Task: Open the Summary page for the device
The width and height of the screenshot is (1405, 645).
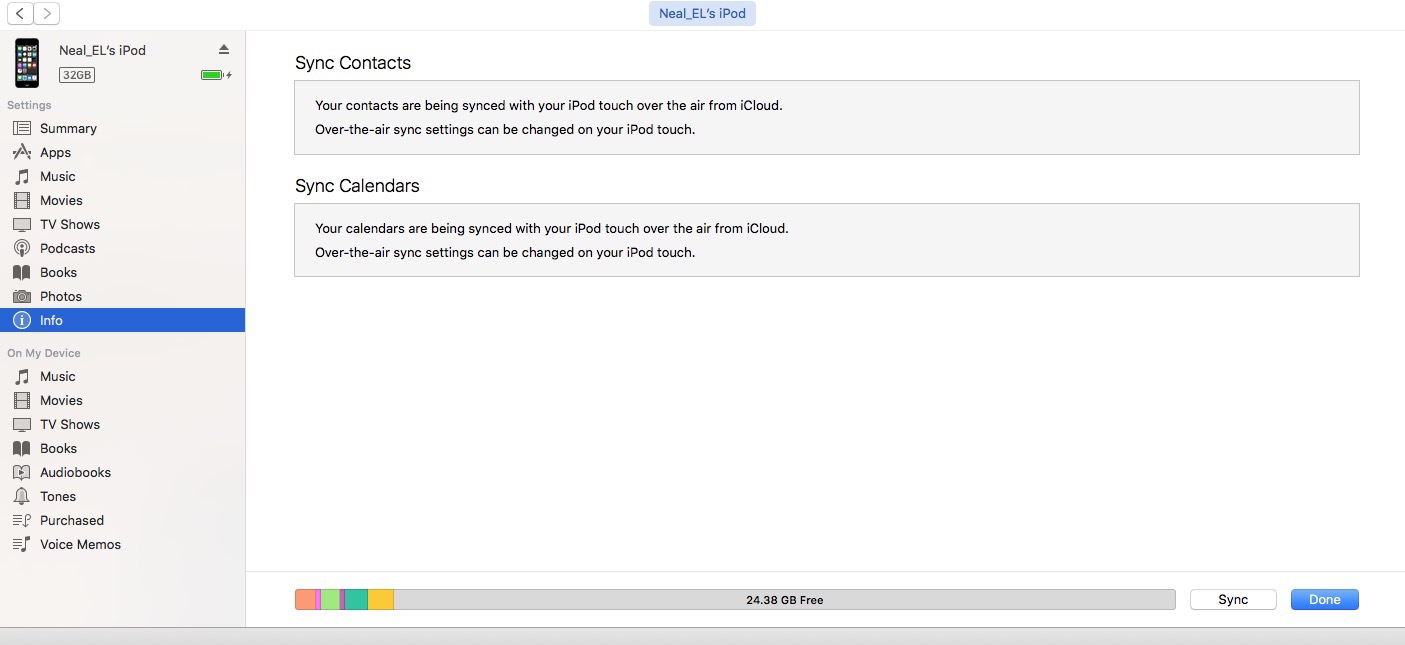Action: (68, 128)
